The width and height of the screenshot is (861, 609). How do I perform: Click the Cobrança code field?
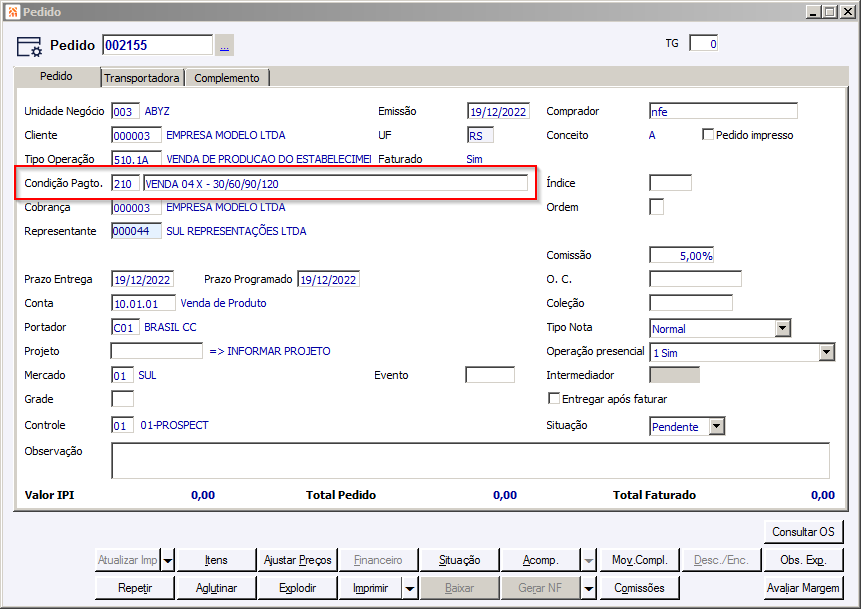[x=136, y=208]
